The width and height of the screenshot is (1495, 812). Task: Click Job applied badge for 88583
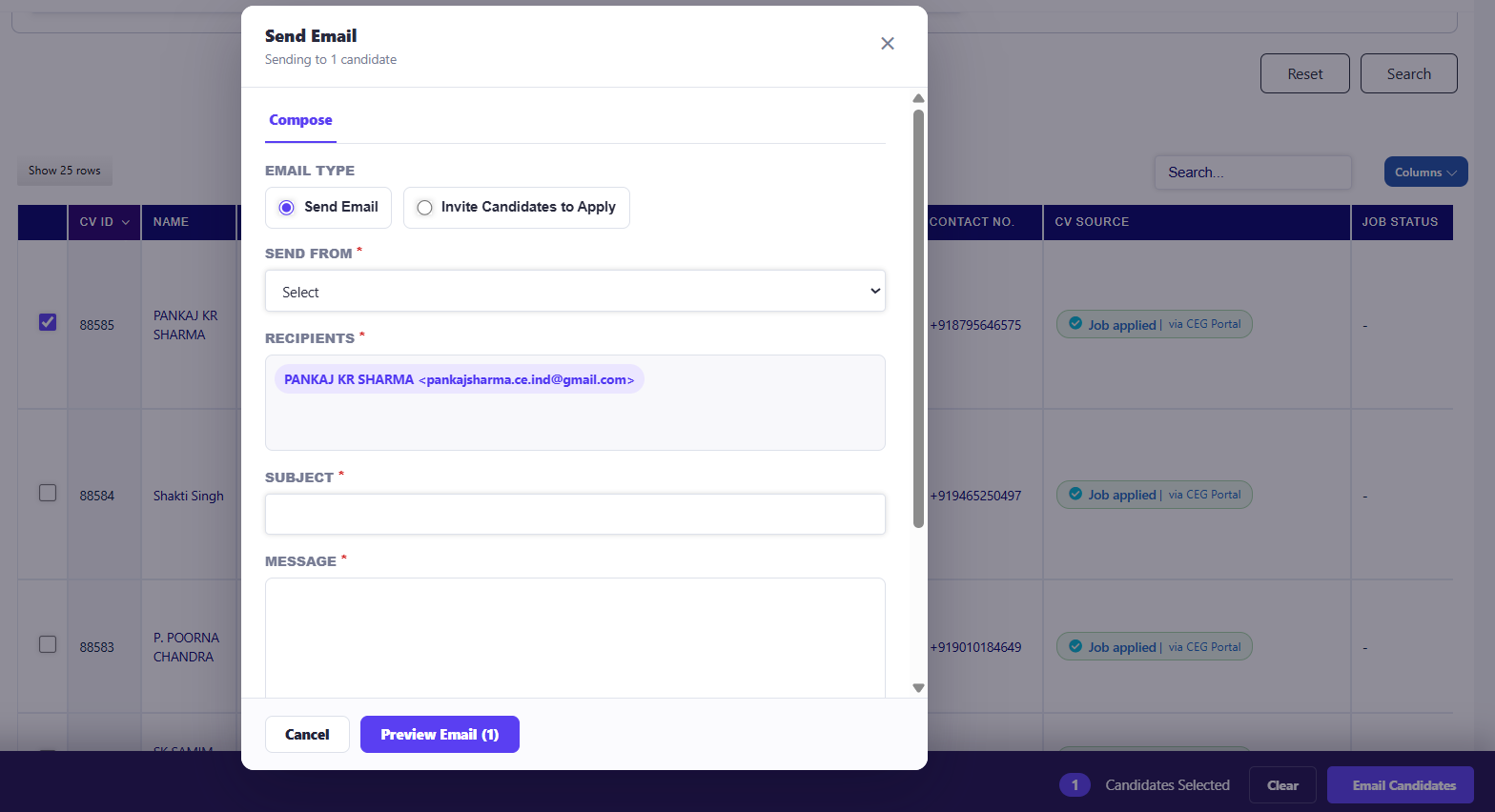[1154, 646]
